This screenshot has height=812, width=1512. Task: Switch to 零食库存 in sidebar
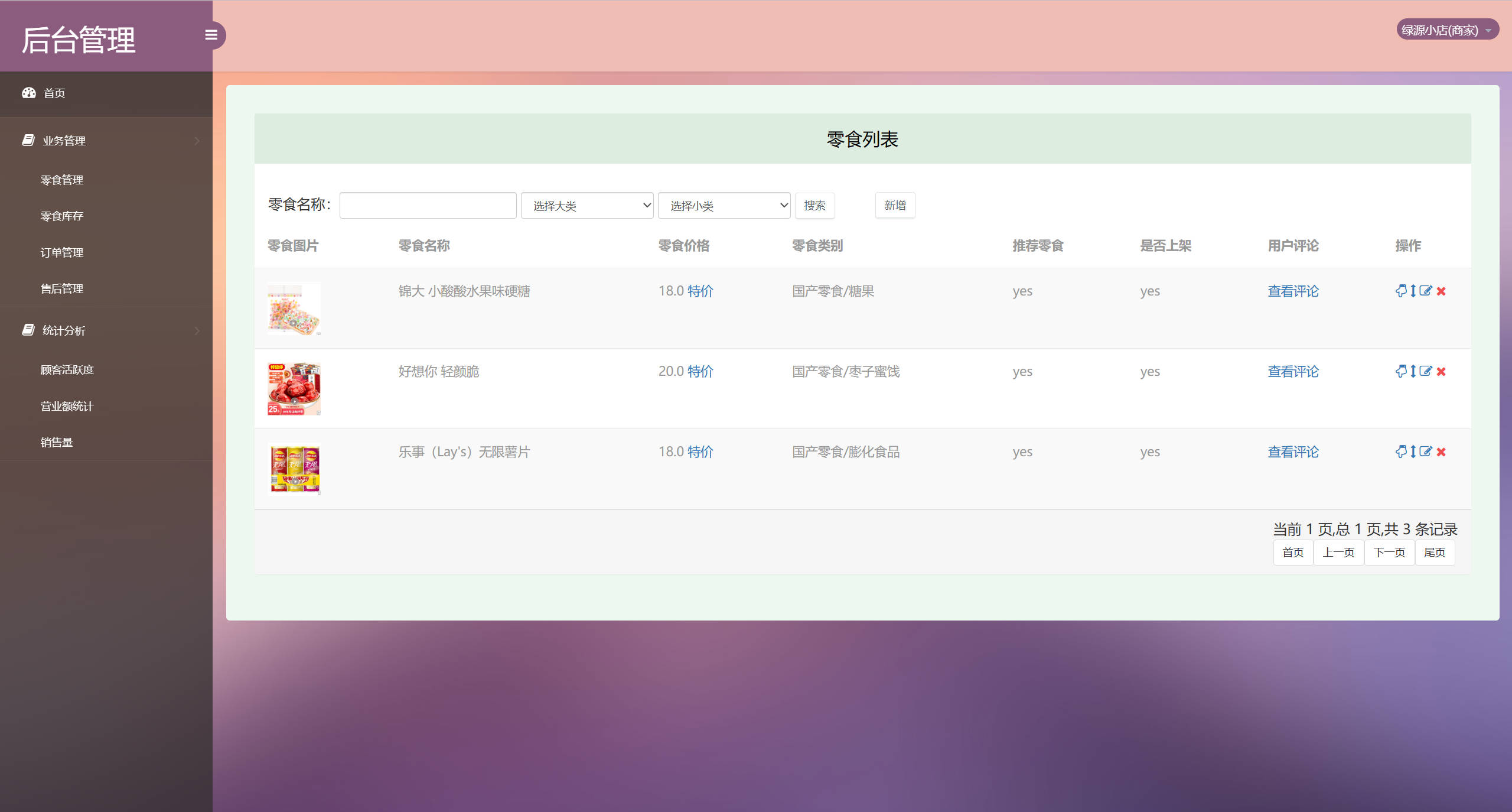[61, 216]
